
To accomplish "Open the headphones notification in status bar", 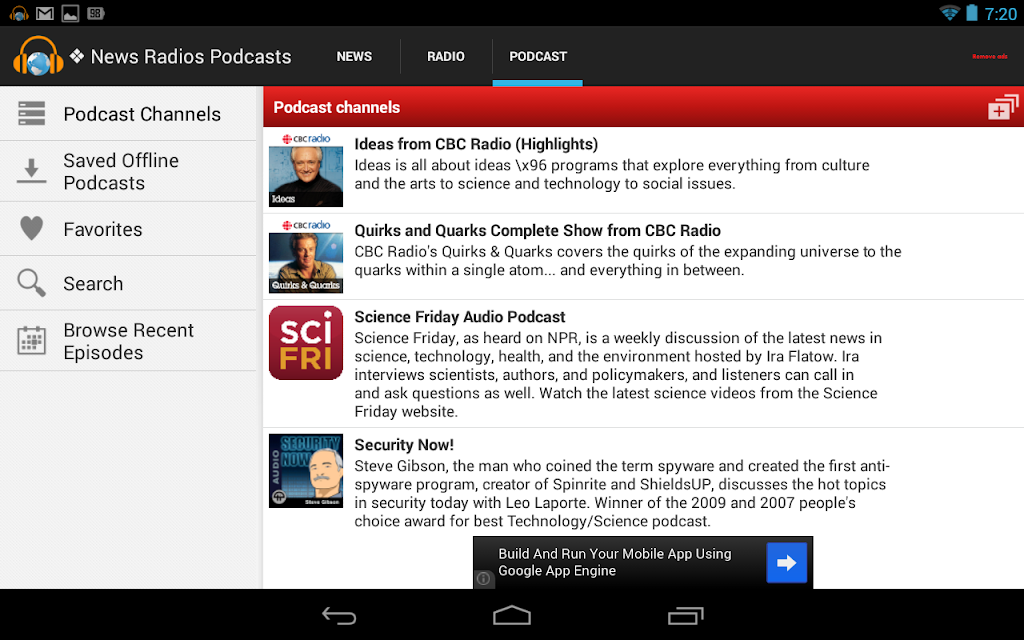I will pyautogui.click(x=19, y=13).
